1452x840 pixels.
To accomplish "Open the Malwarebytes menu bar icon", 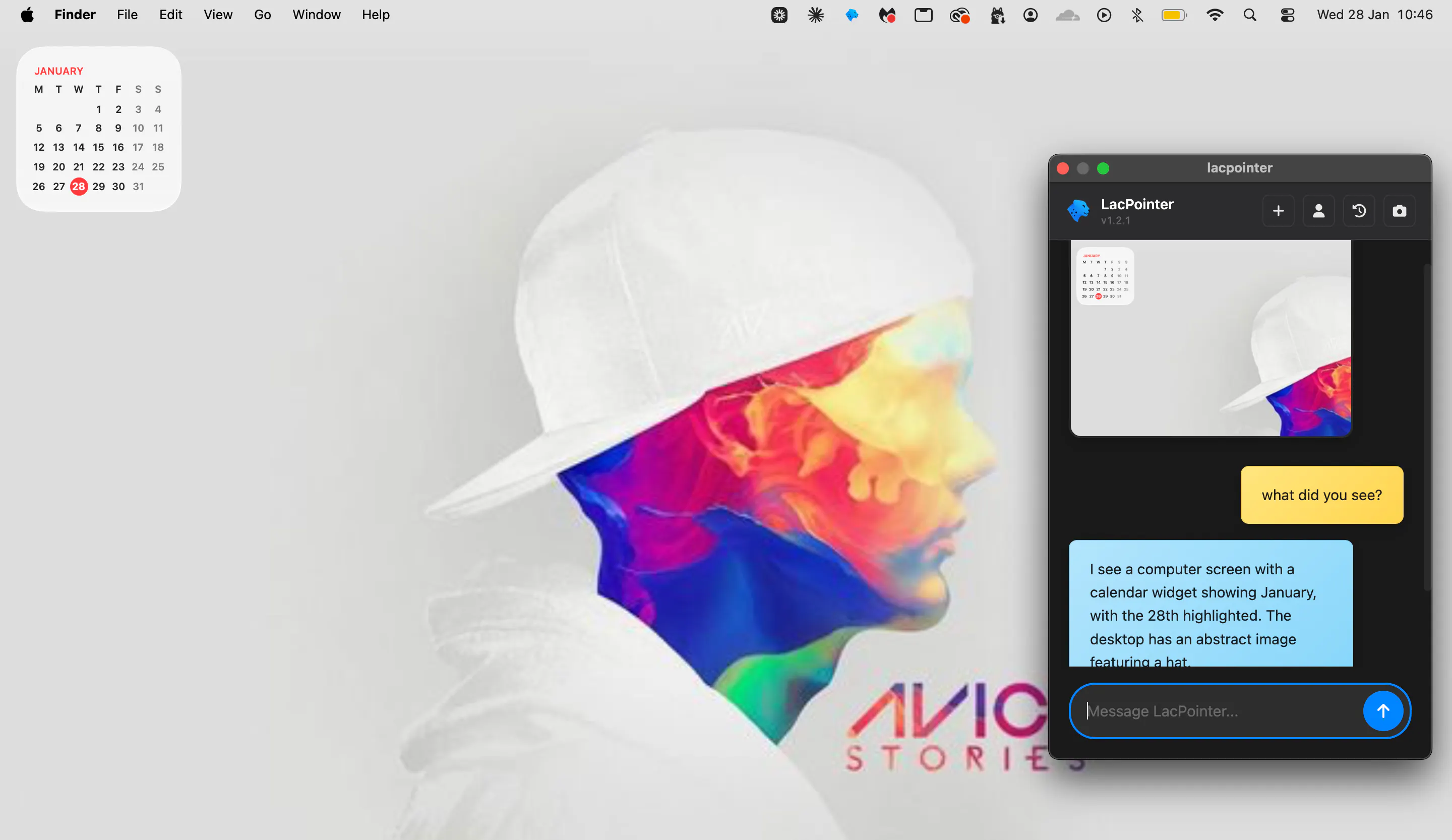I will pos(887,15).
